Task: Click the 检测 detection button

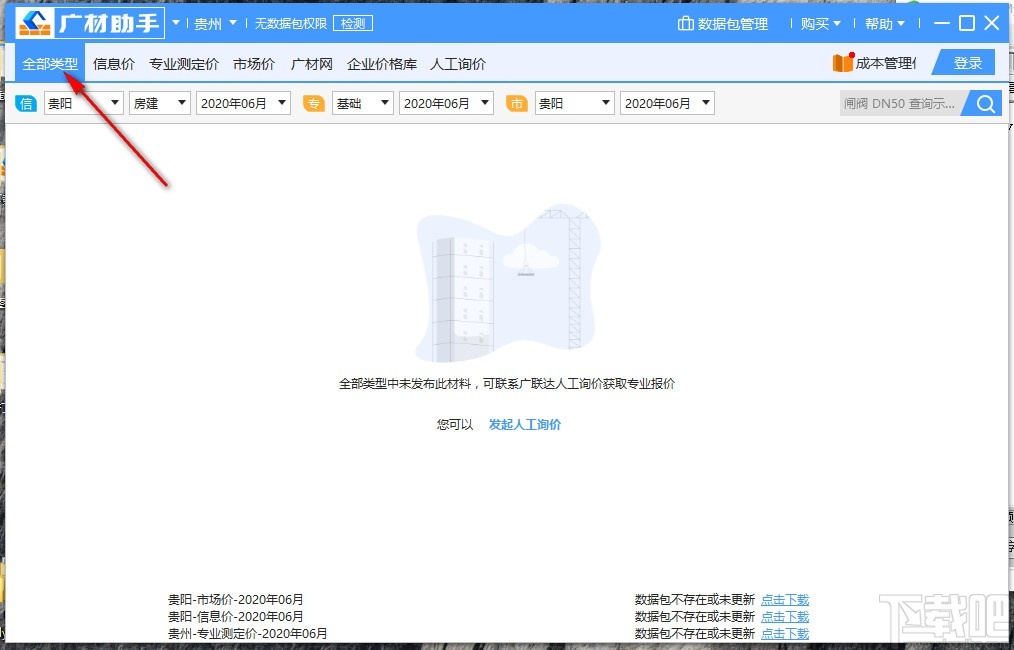Action: click(x=352, y=22)
